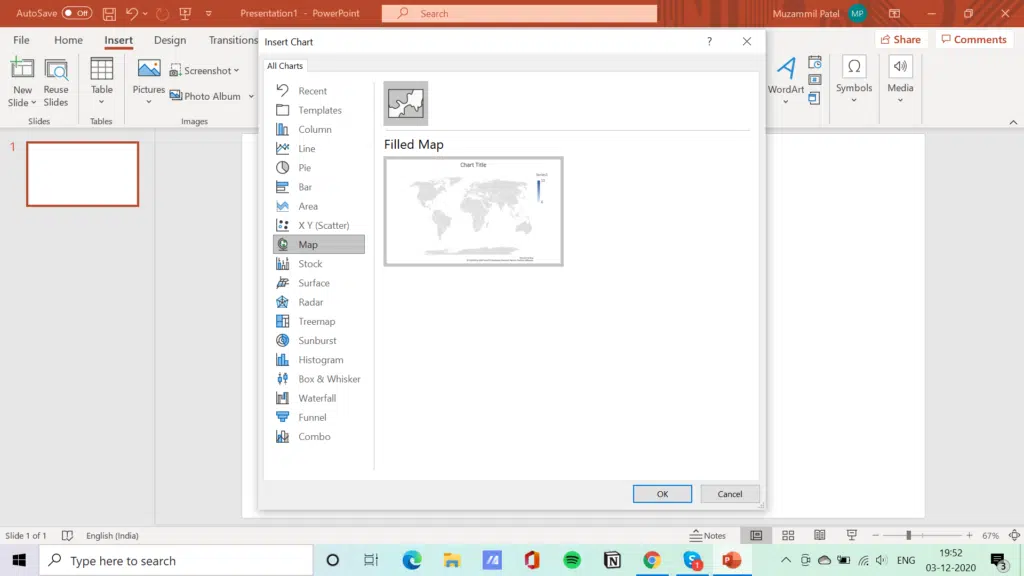The height and width of the screenshot is (576, 1024).
Task: Toggle the AutoSave switch
Action: pos(77,14)
